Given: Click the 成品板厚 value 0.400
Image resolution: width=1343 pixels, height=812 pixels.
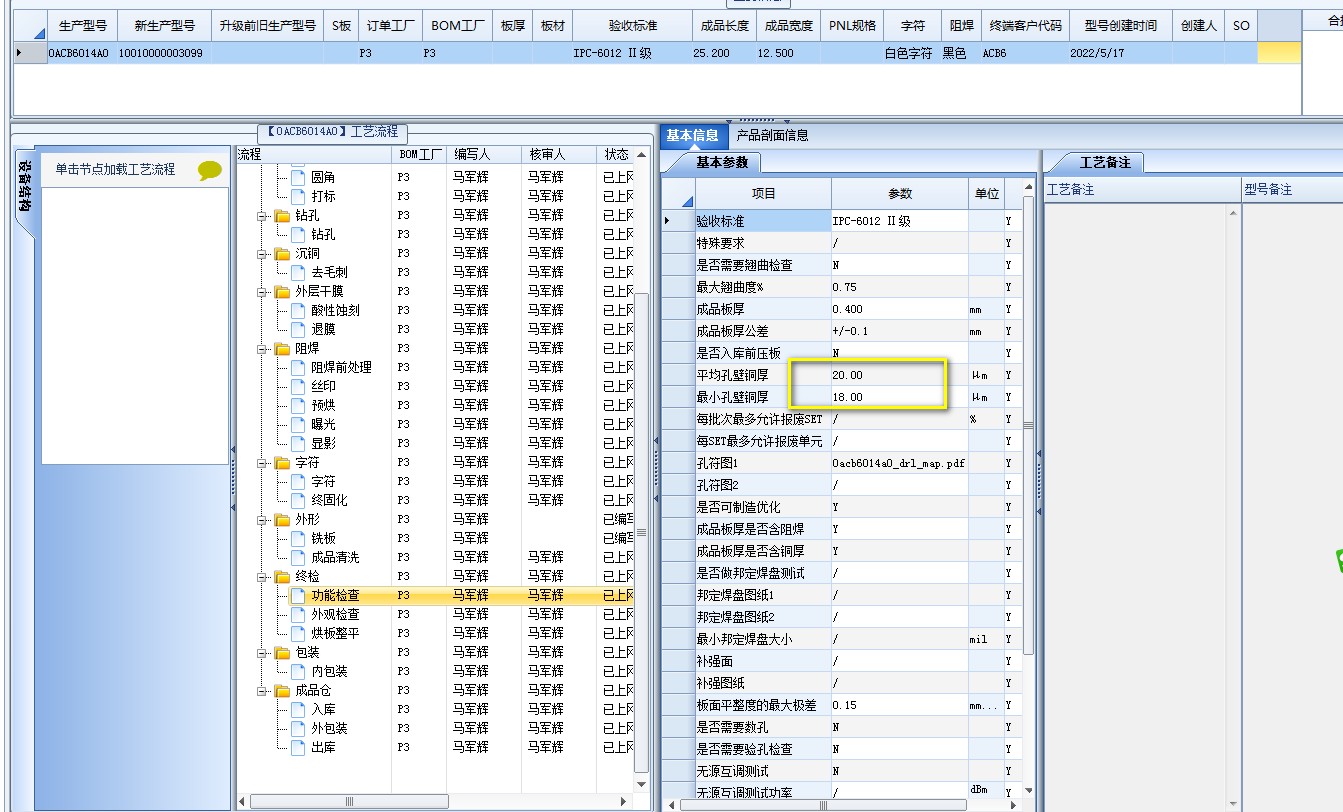Looking at the screenshot, I should pyautogui.click(x=899, y=309).
